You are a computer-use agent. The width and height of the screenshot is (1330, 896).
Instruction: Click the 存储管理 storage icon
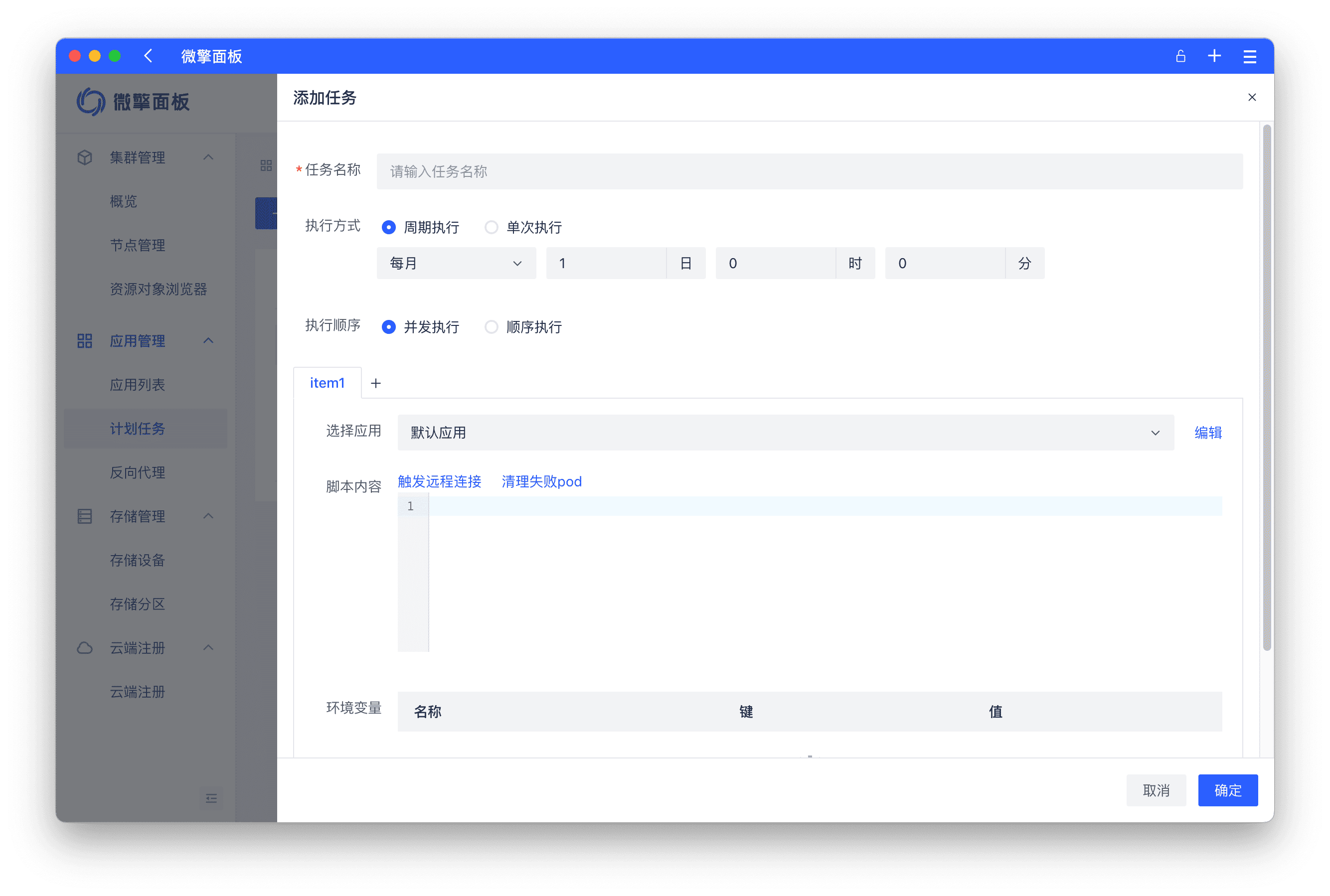[x=85, y=516]
